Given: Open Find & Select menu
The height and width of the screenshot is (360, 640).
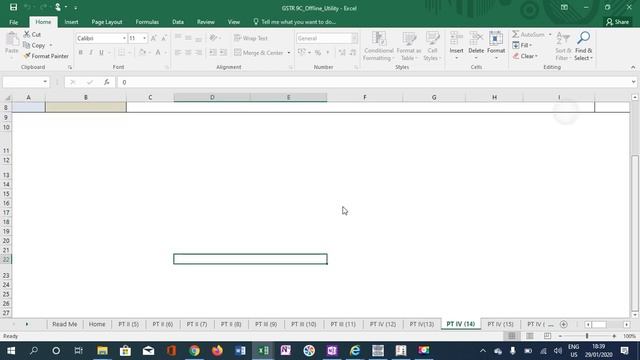Looking at the screenshot, I should [x=583, y=46].
